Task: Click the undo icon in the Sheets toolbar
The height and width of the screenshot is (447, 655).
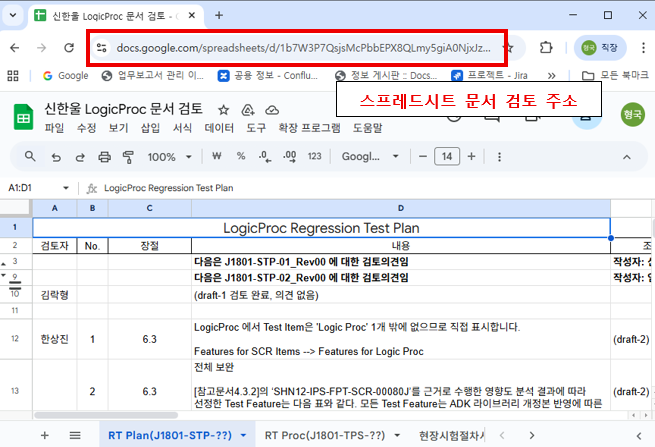Action: pyautogui.click(x=54, y=156)
